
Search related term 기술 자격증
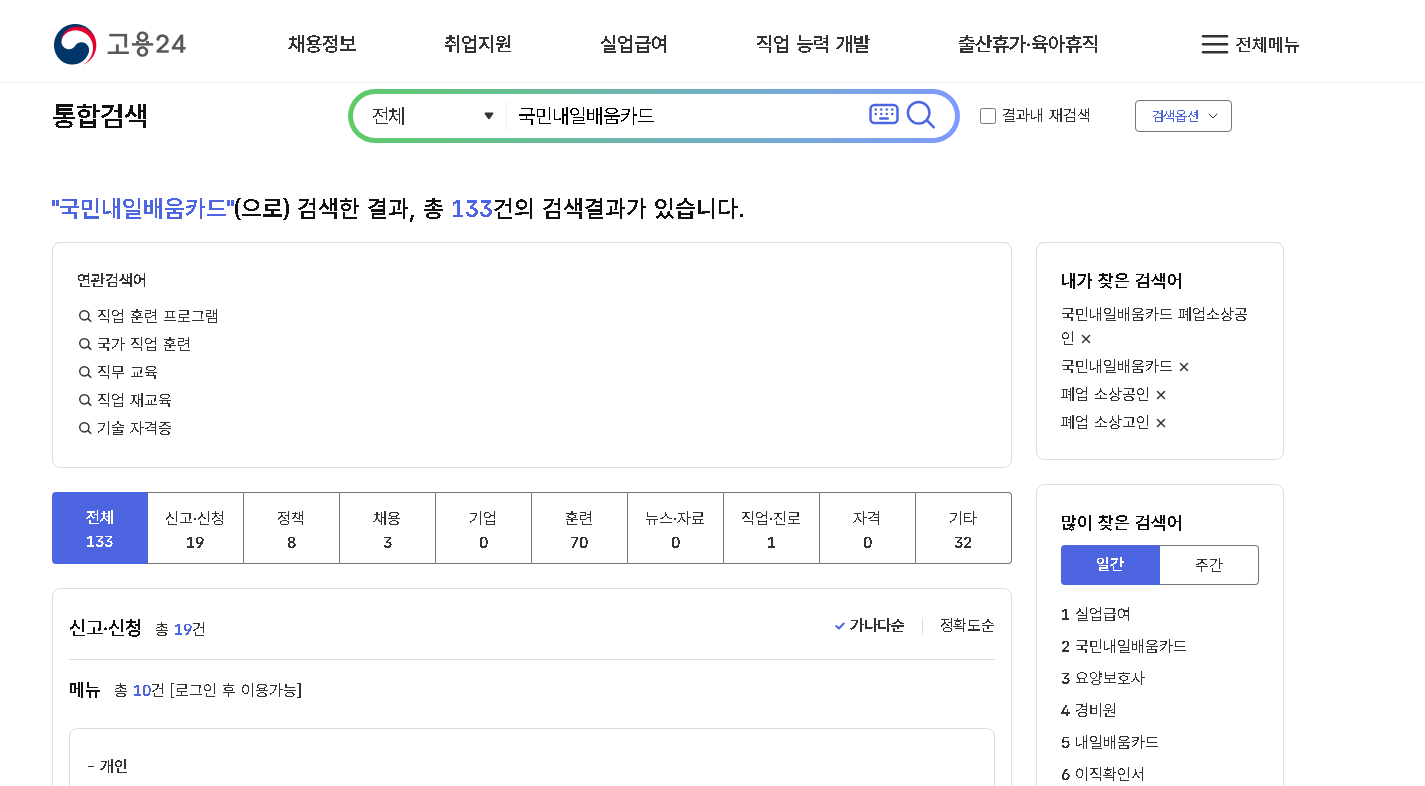point(134,428)
